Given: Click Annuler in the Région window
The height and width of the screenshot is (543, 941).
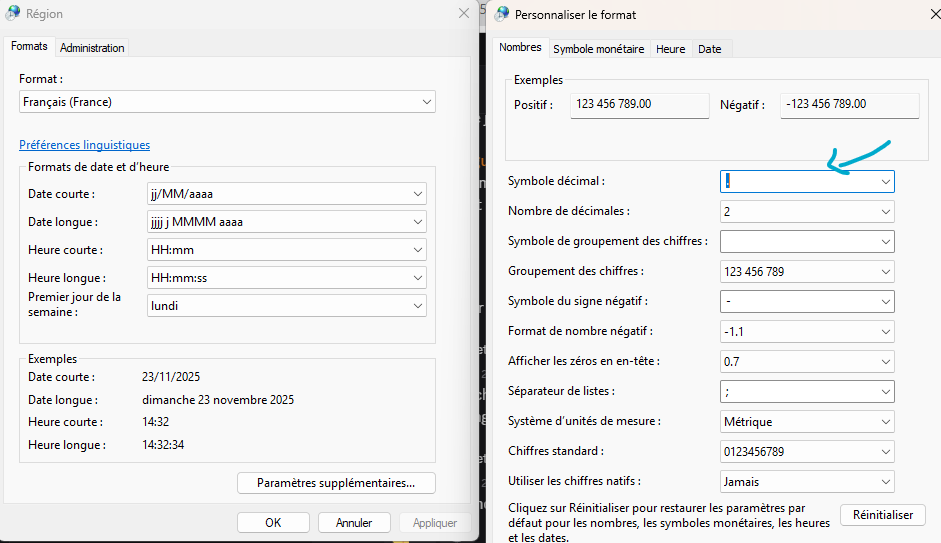Looking at the screenshot, I should (x=354, y=523).
